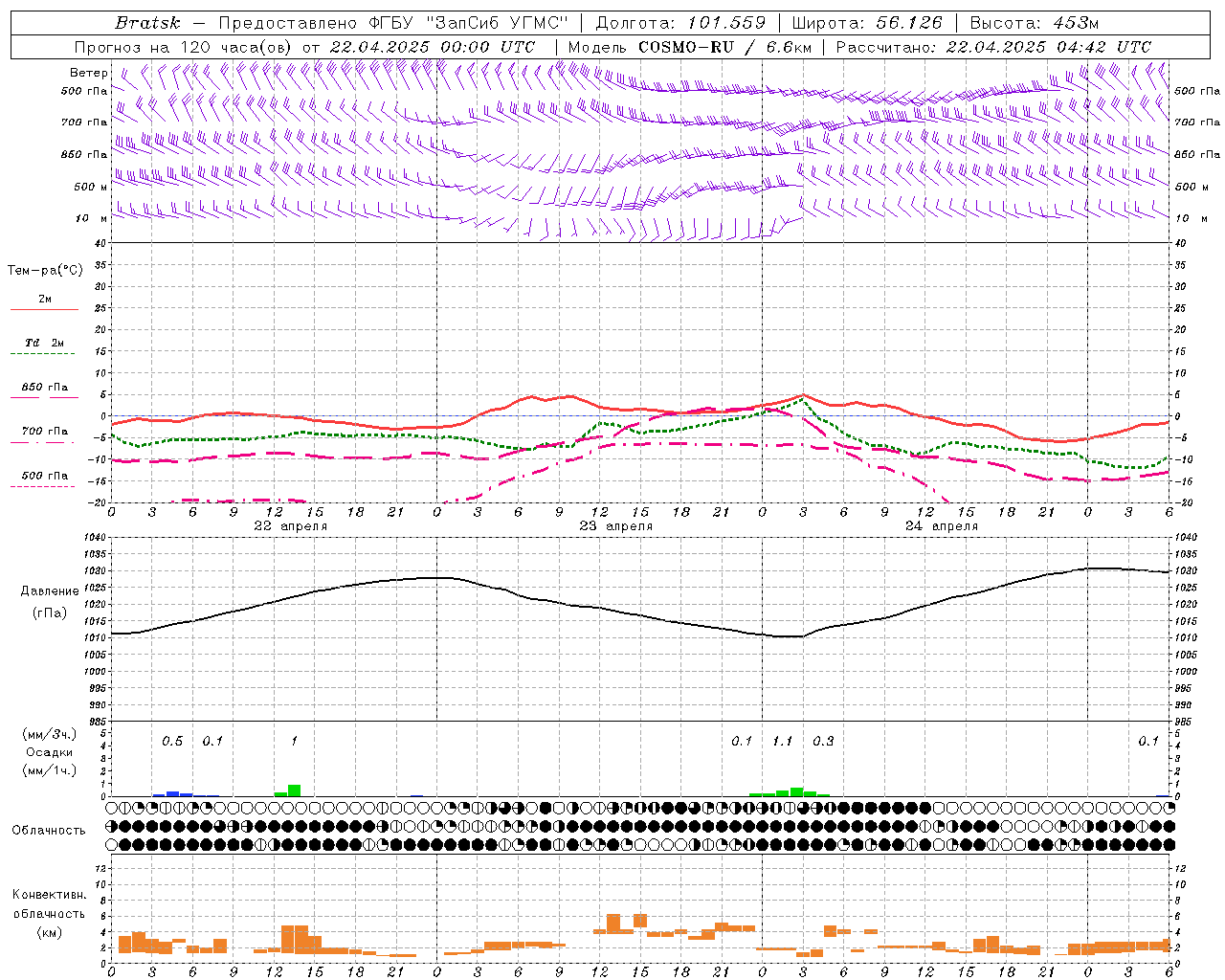Click the '1.1' precipitation total value
This screenshot has width=1225, height=980.
tap(783, 742)
